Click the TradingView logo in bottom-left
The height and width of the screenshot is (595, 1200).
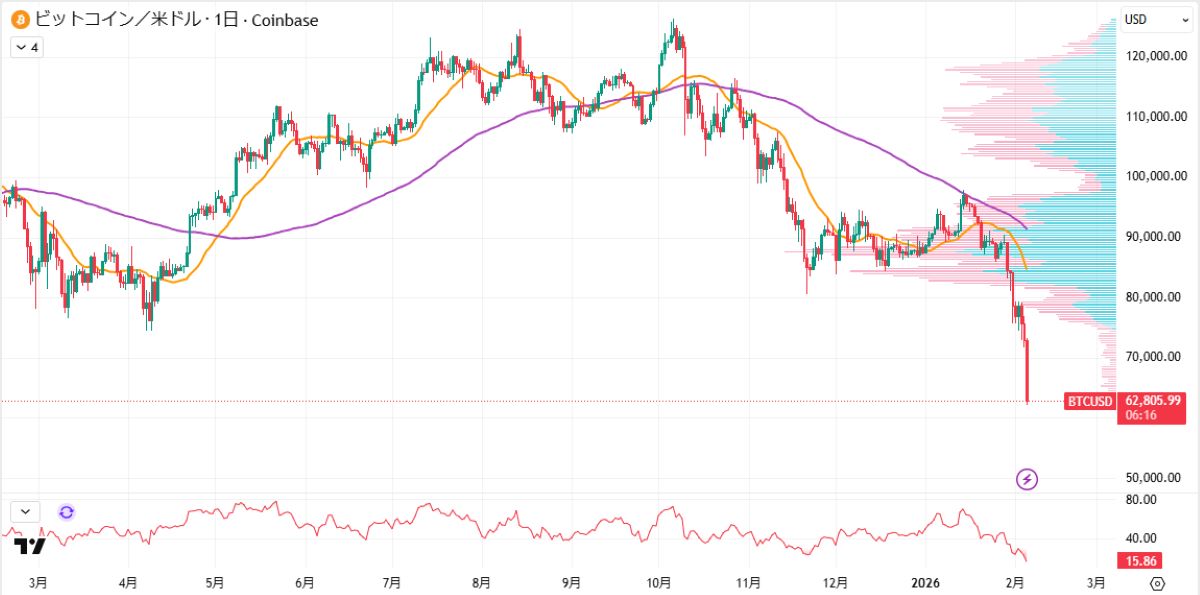pos(30,546)
